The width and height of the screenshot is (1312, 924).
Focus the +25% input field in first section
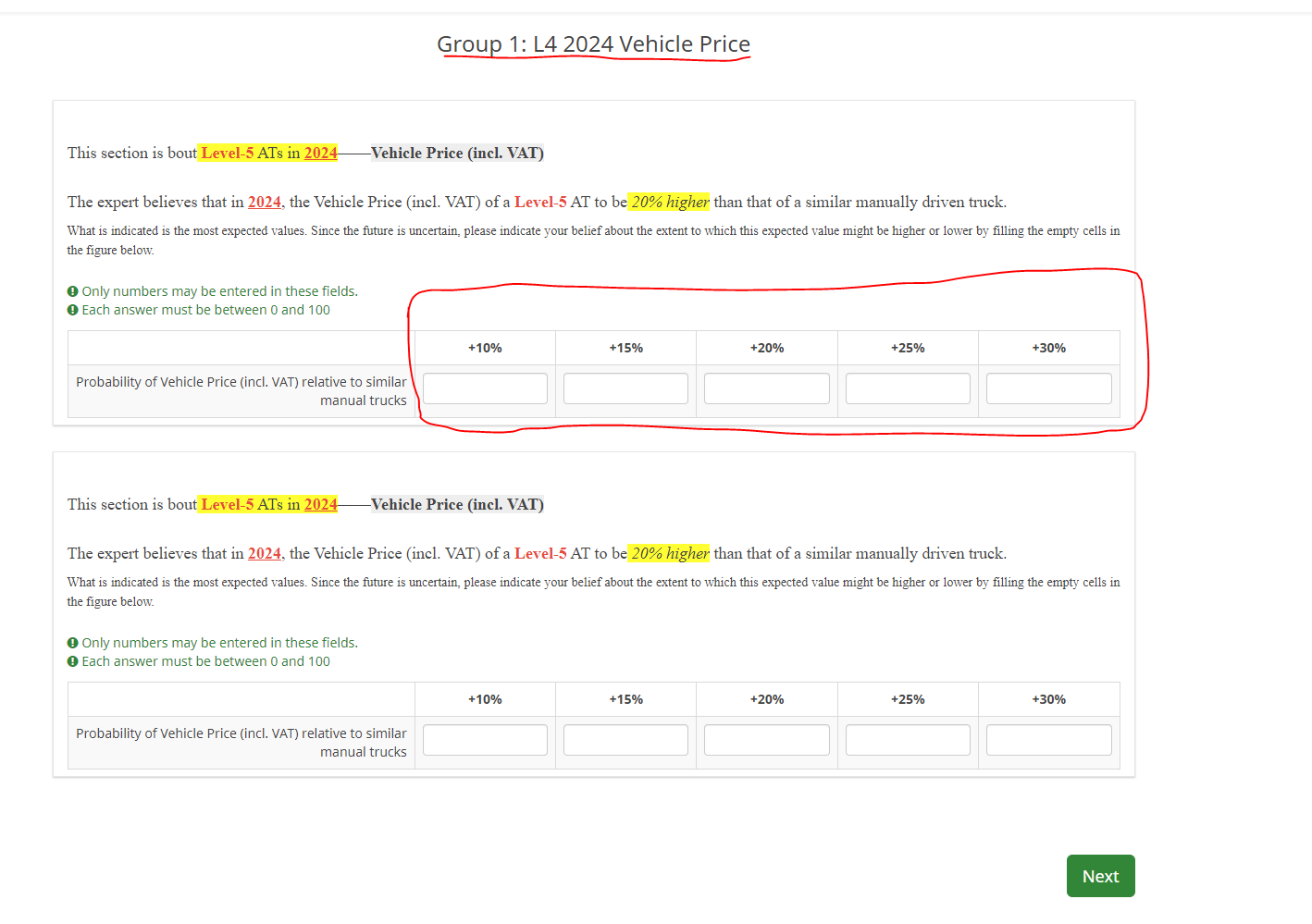pos(908,388)
